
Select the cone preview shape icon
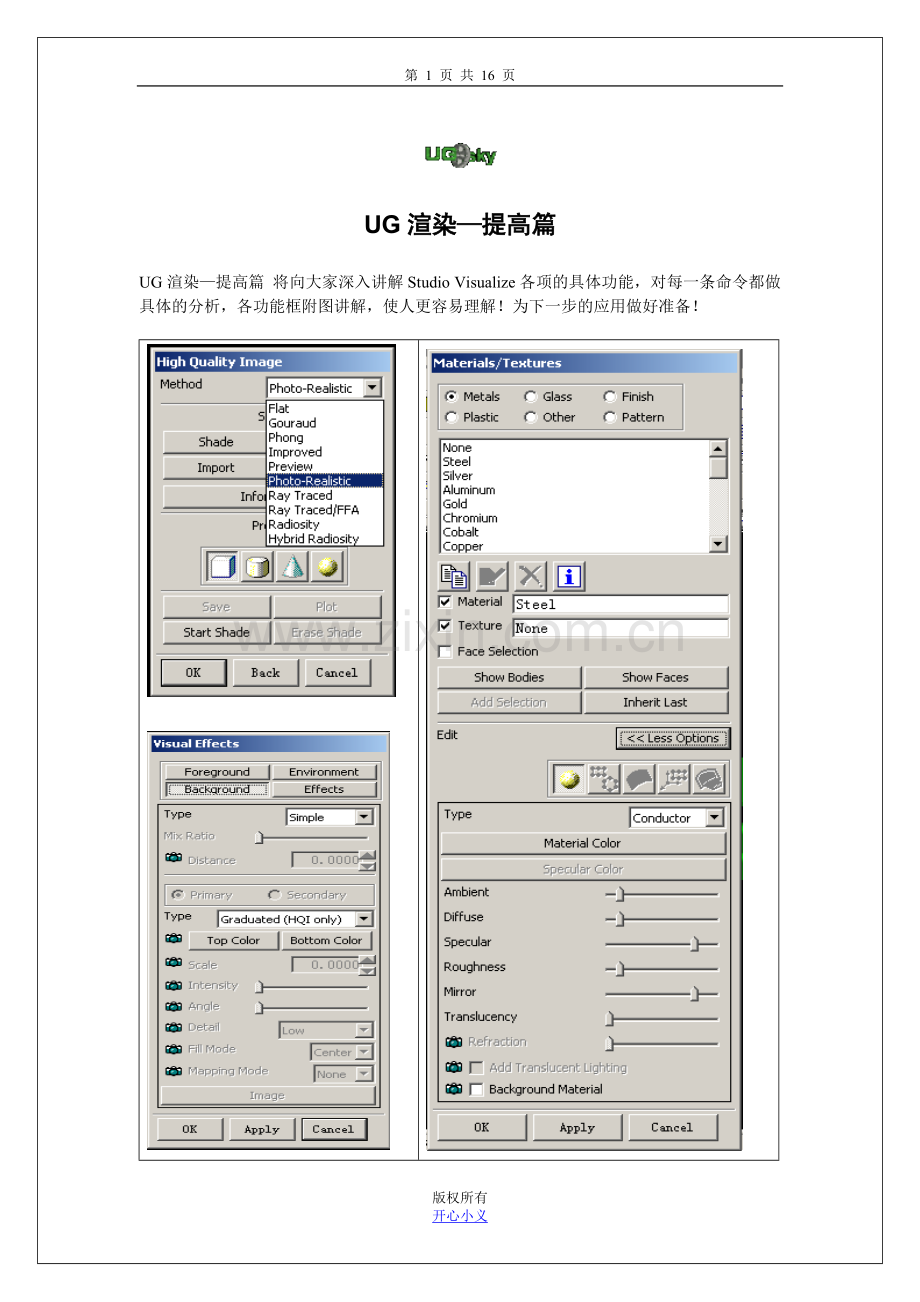292,568
